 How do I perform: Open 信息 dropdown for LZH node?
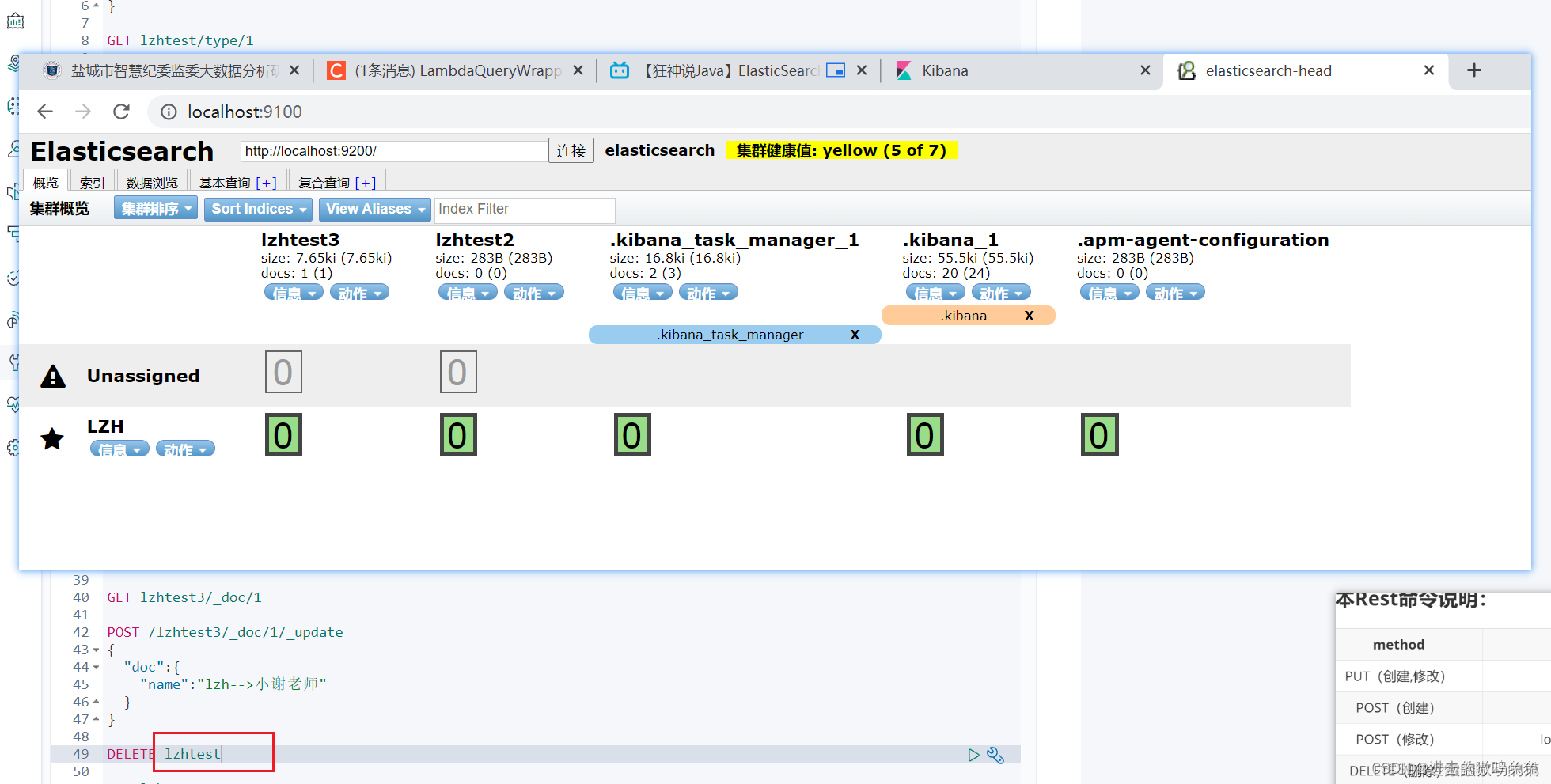point(119,449)
